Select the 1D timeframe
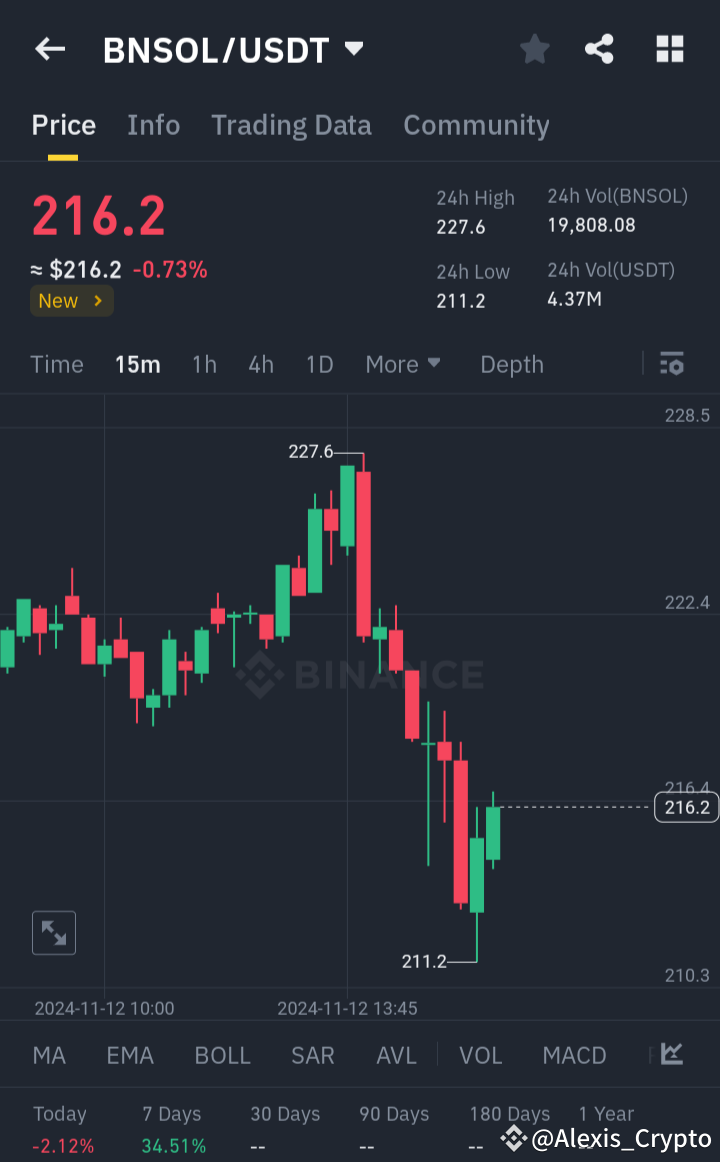Screen dimensions: 720x1162 pyautogui.click(x=319, y=364)
